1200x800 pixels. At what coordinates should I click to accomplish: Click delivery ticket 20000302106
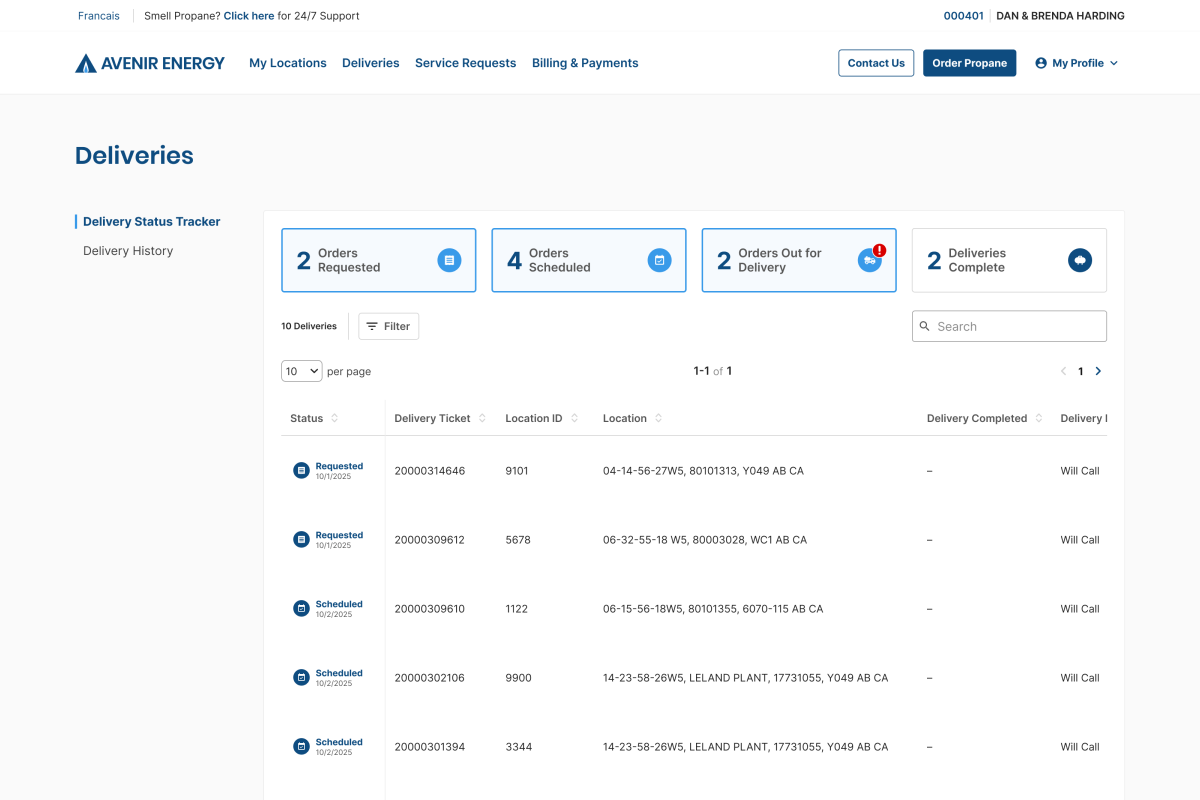[x=430, y=678]
